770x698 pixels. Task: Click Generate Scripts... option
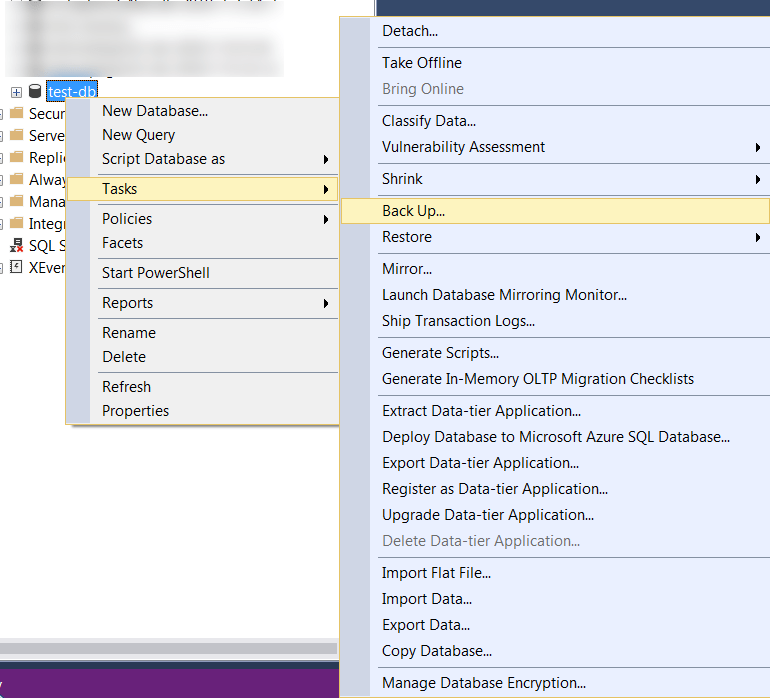(440, 353)
